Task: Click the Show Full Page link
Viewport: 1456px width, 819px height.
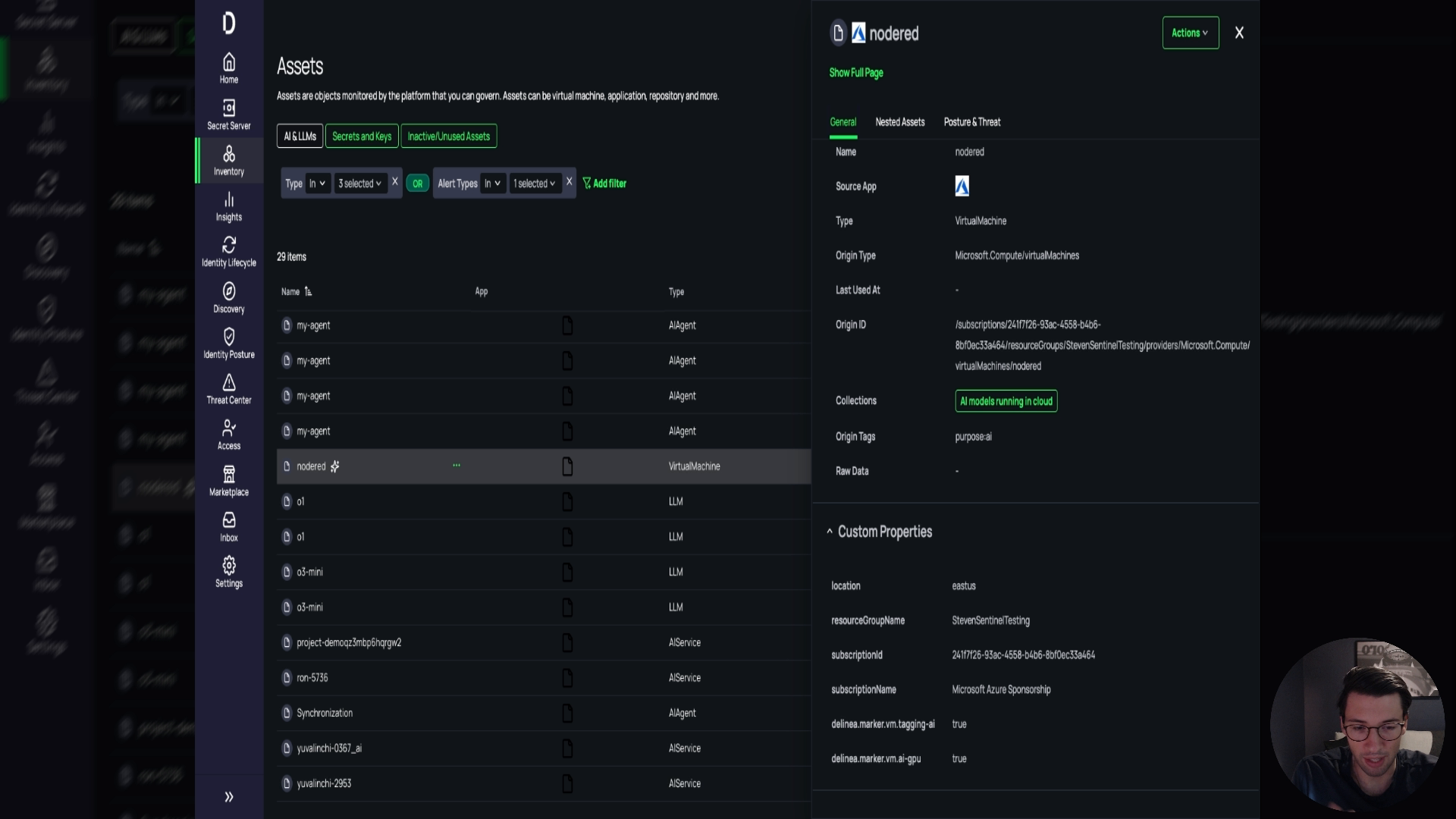Action: coord(855,73)
